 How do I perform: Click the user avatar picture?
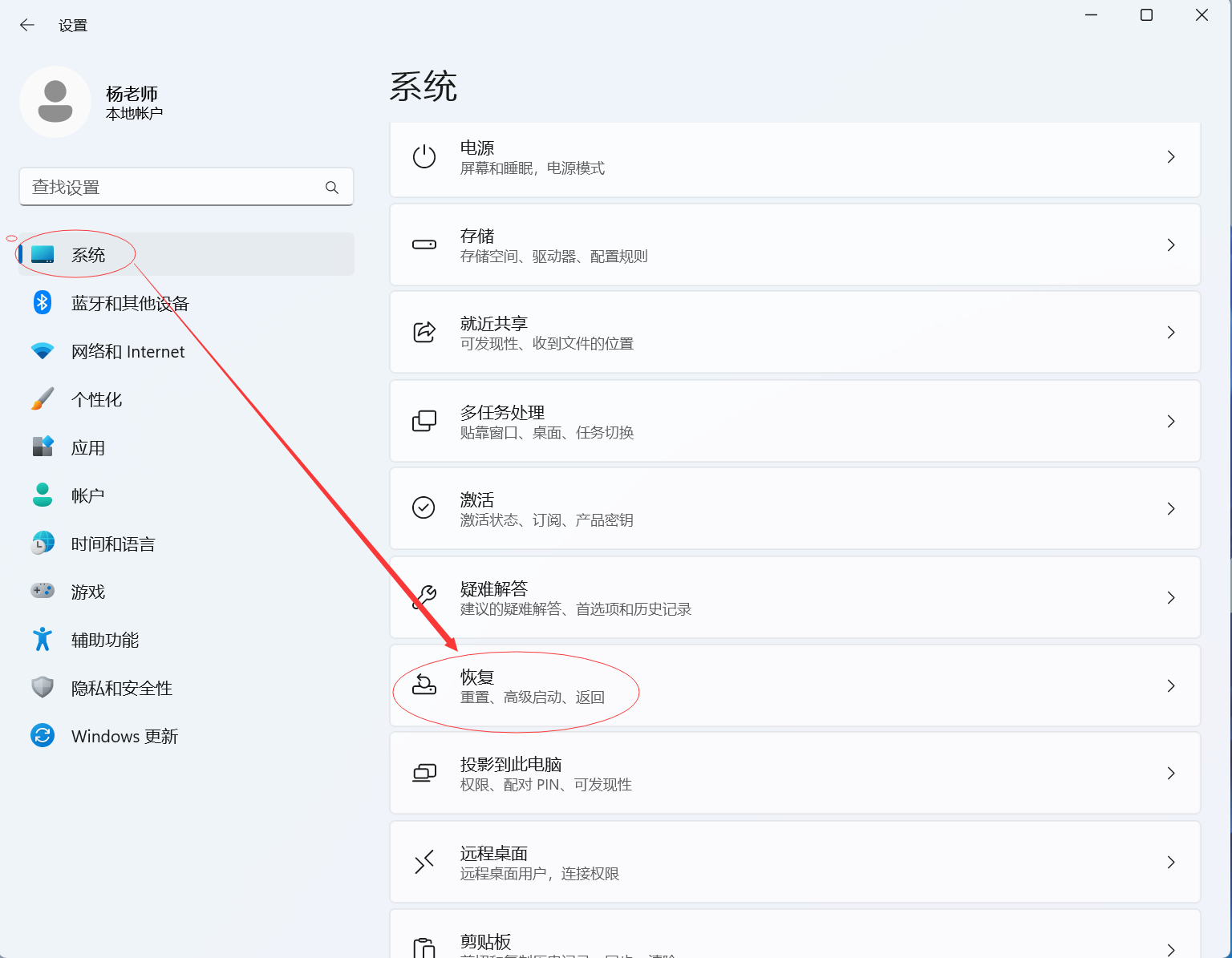pos(55,102)
